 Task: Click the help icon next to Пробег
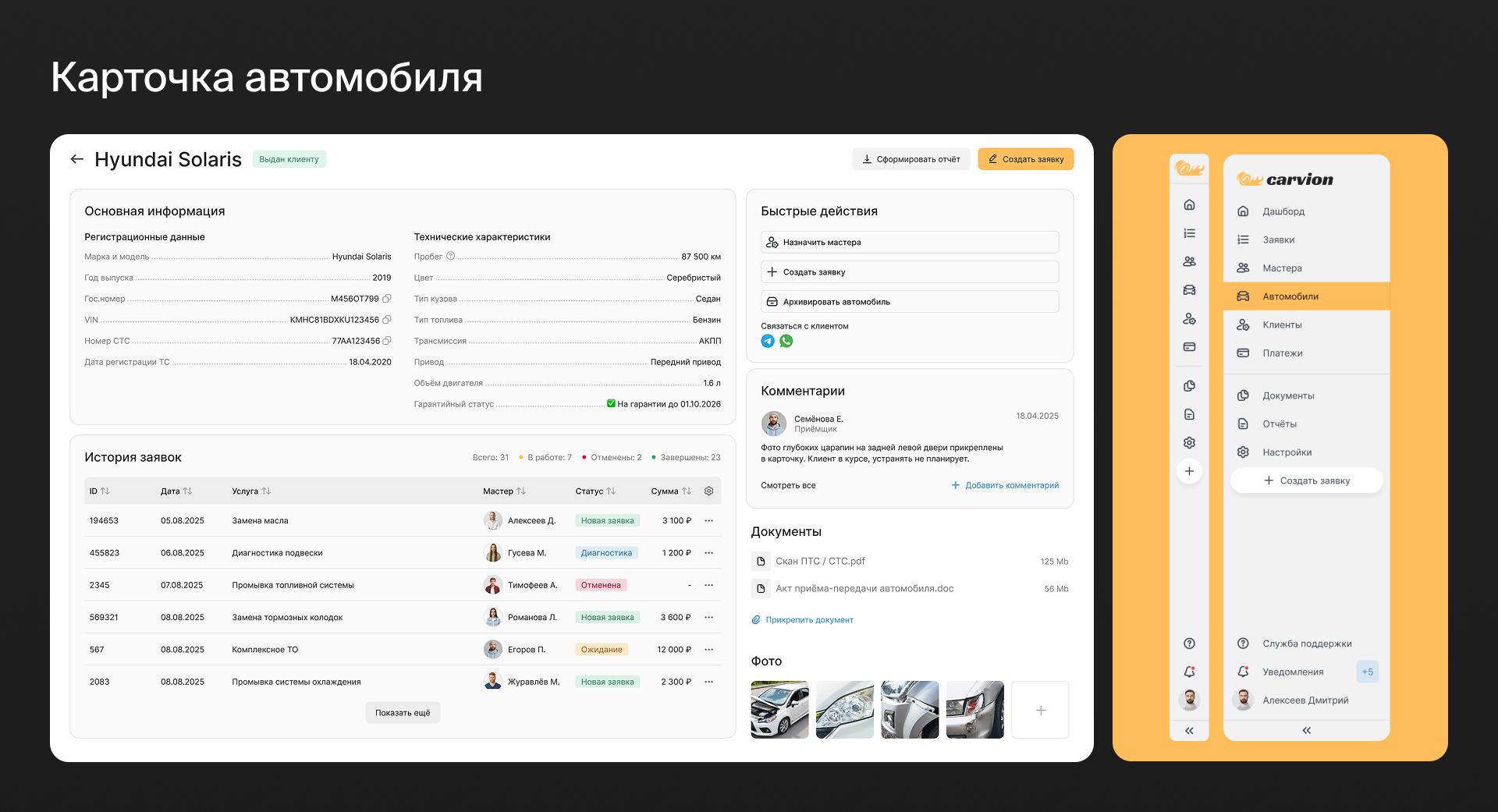pos(450,257)
